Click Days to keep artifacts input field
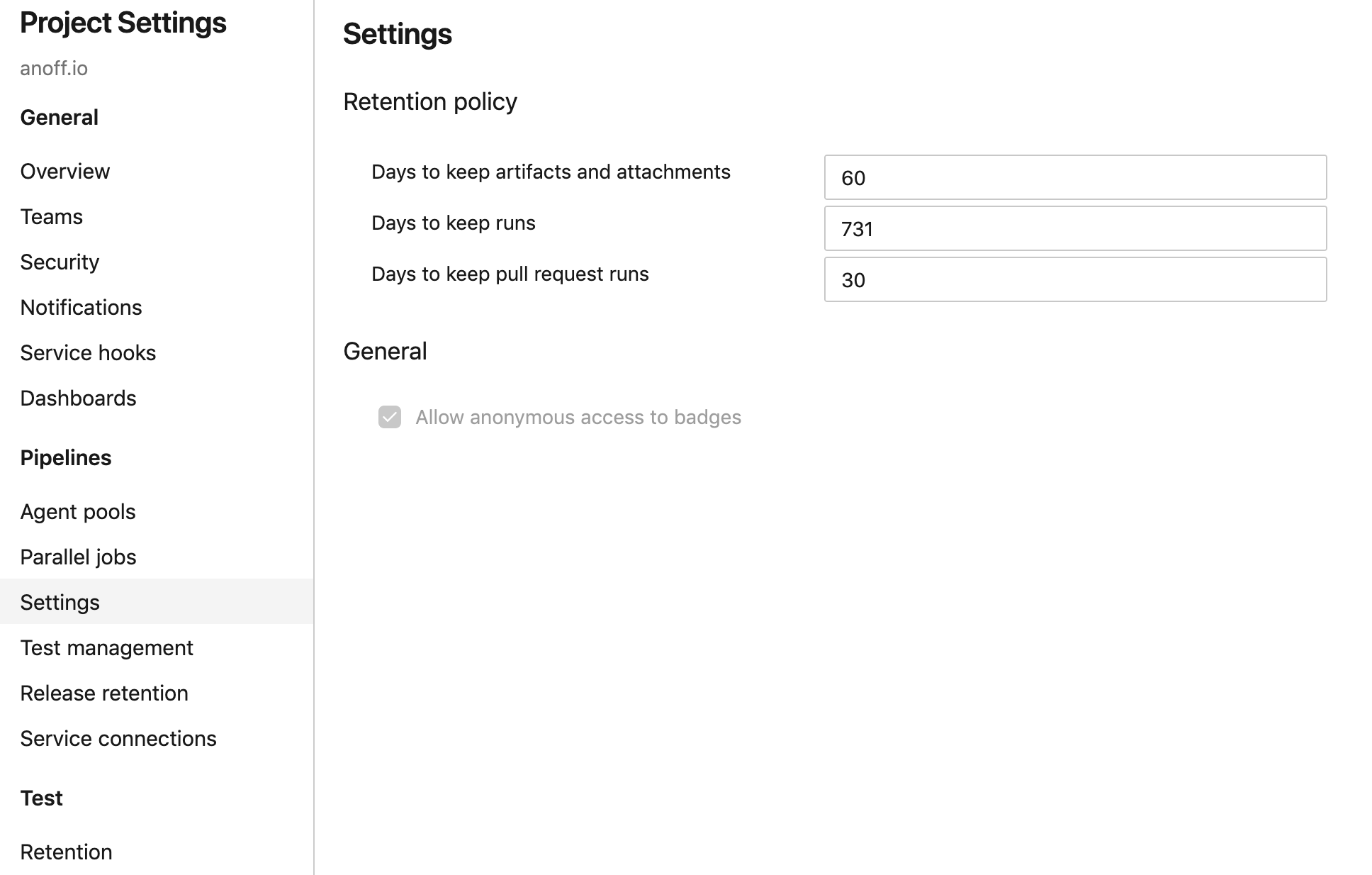The height and width of the screenshot is (875, 1372). 1075,177
